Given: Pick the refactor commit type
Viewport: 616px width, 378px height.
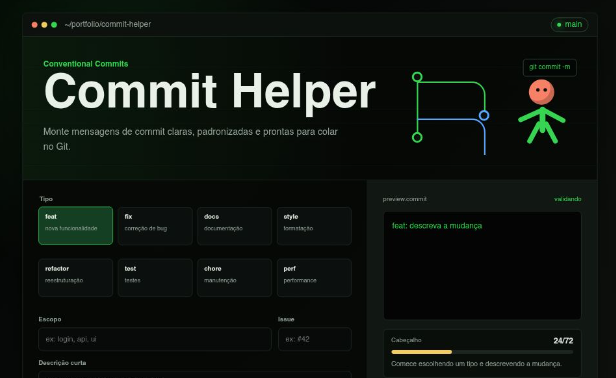Looking at the screenshot, I should coord(75,278).
